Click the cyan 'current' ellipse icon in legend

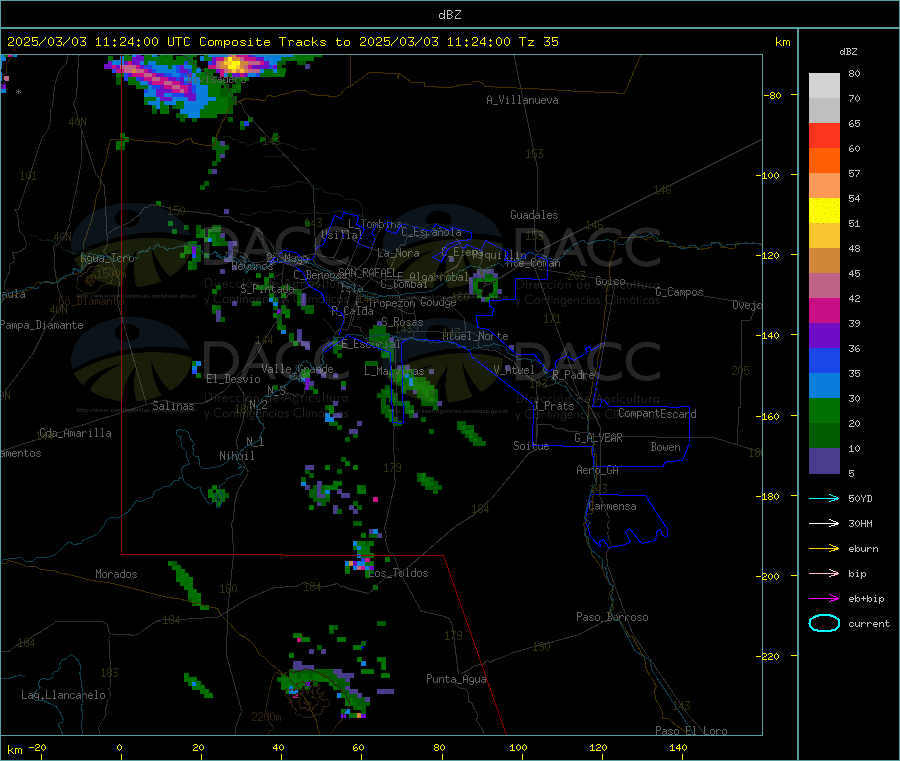tap(824, 623)
